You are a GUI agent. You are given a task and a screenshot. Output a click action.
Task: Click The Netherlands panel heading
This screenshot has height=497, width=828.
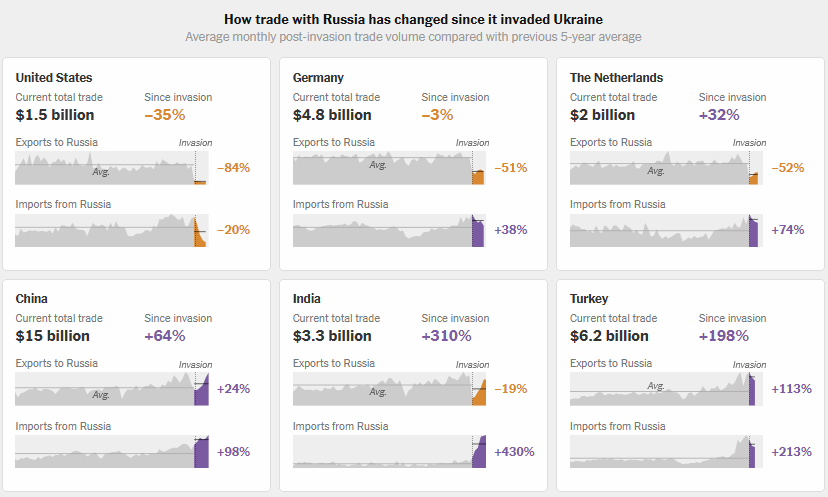(616, 77)
